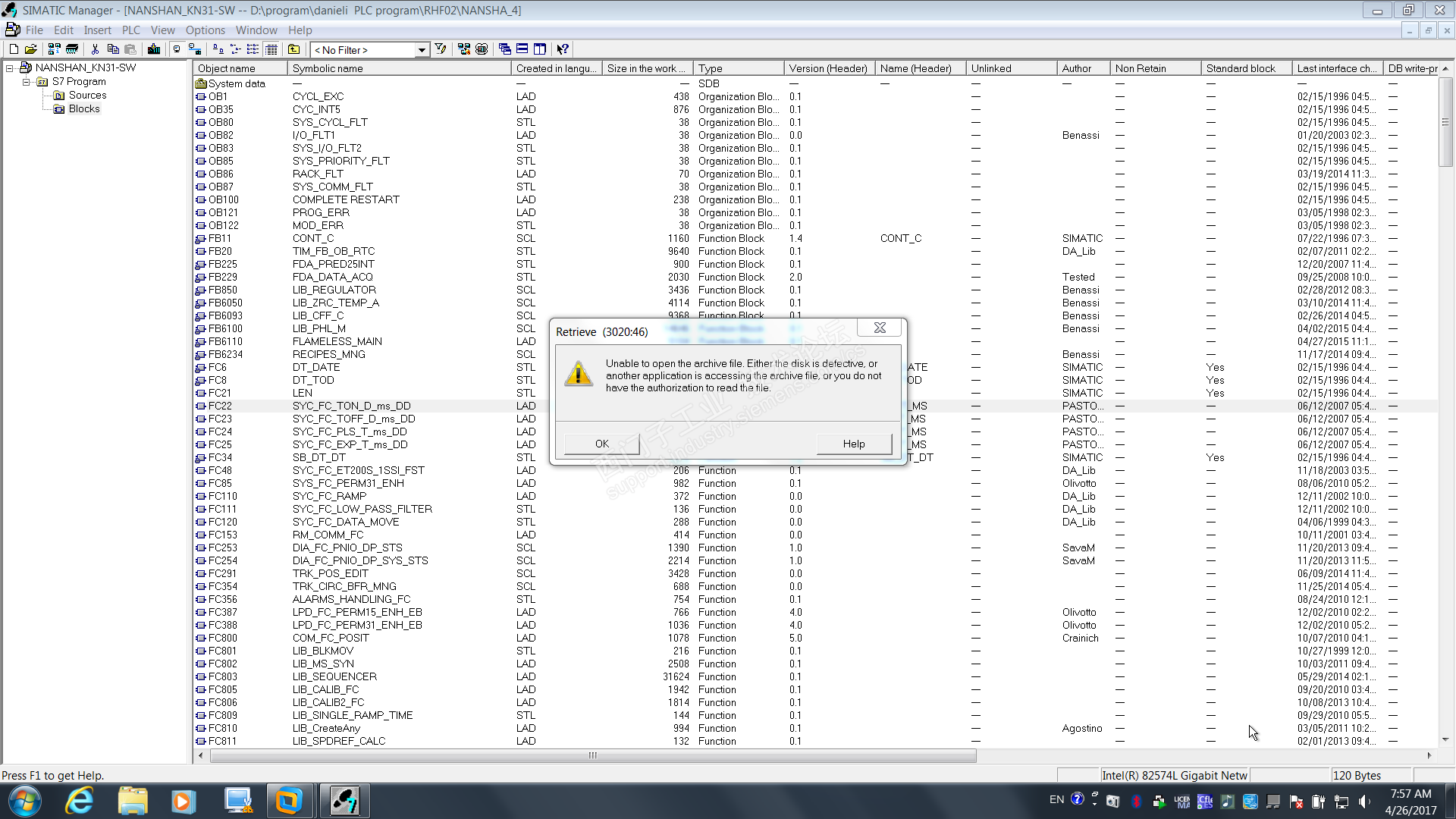This screenshot has width=1456, height=819.
Task: Open the Accessible Nodes toolbar icon
Action: [x=54, y=49]
